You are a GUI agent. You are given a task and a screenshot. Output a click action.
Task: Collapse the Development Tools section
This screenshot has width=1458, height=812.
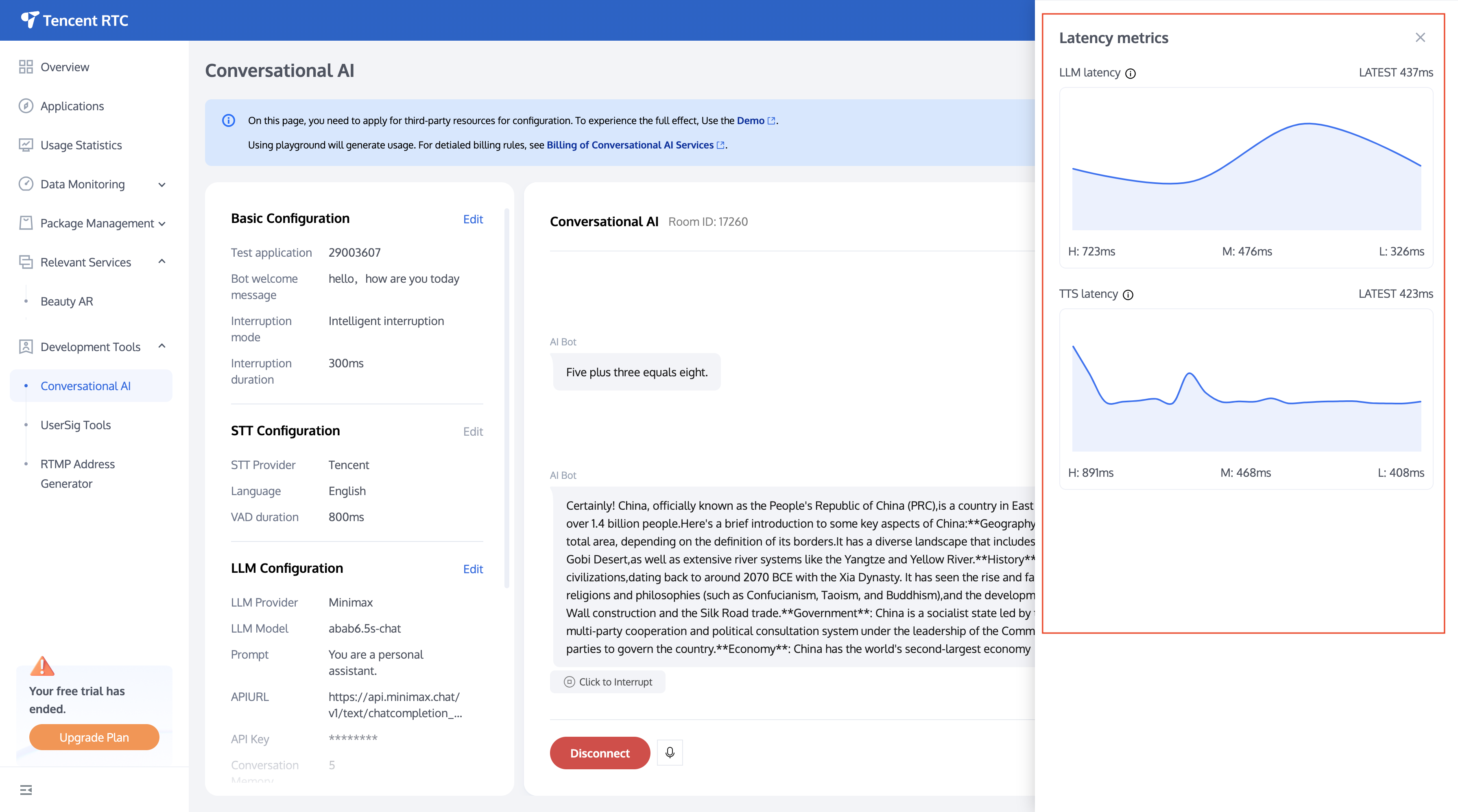[162, 346]
